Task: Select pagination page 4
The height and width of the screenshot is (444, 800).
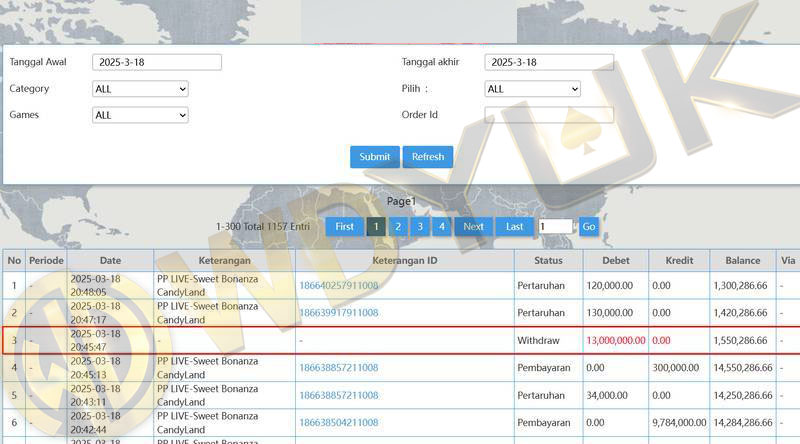Action: click(x=442, y=227)
